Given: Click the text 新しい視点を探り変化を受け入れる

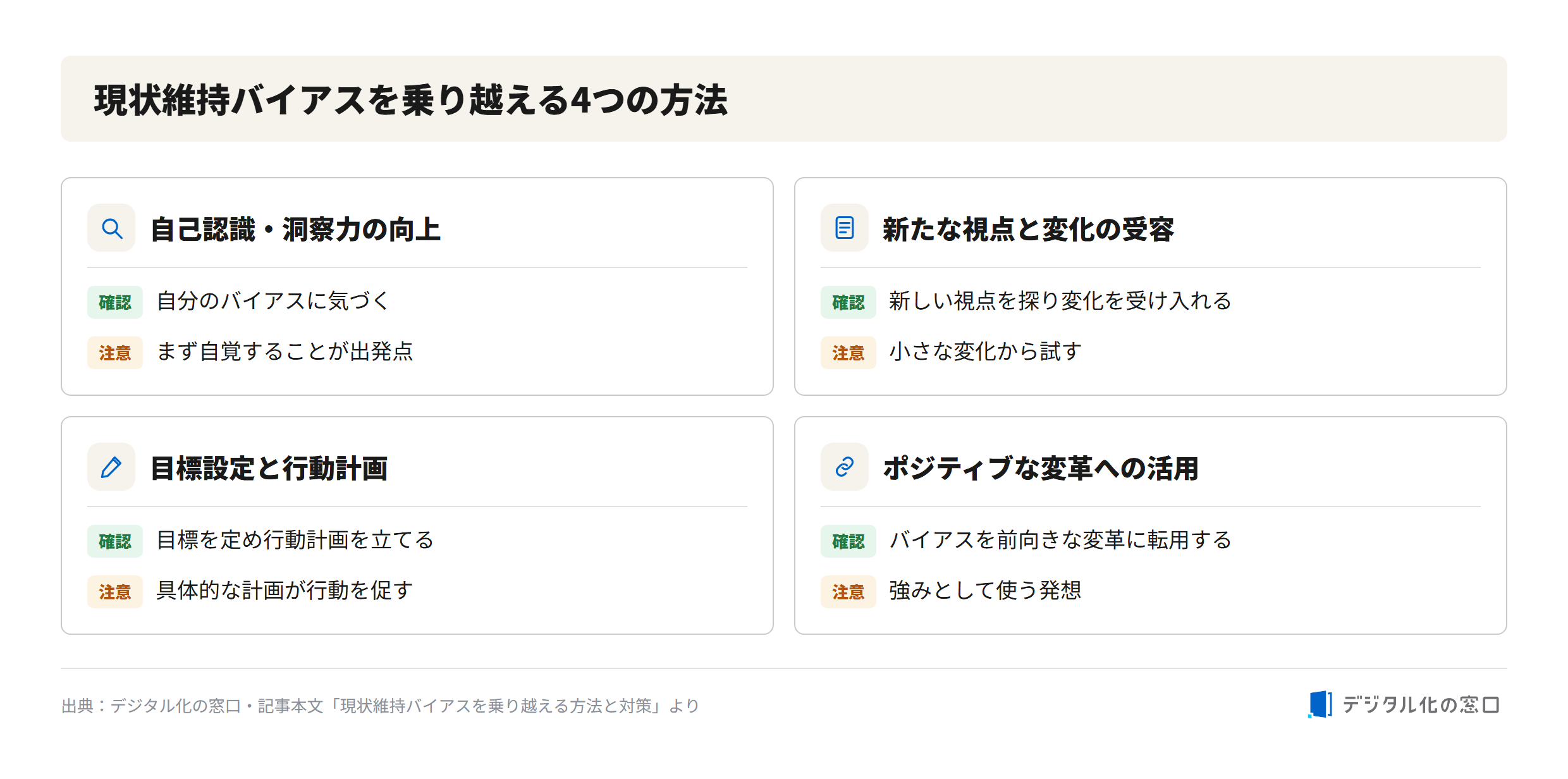Looking at the screenshot, I should (x=1060, y=301).
